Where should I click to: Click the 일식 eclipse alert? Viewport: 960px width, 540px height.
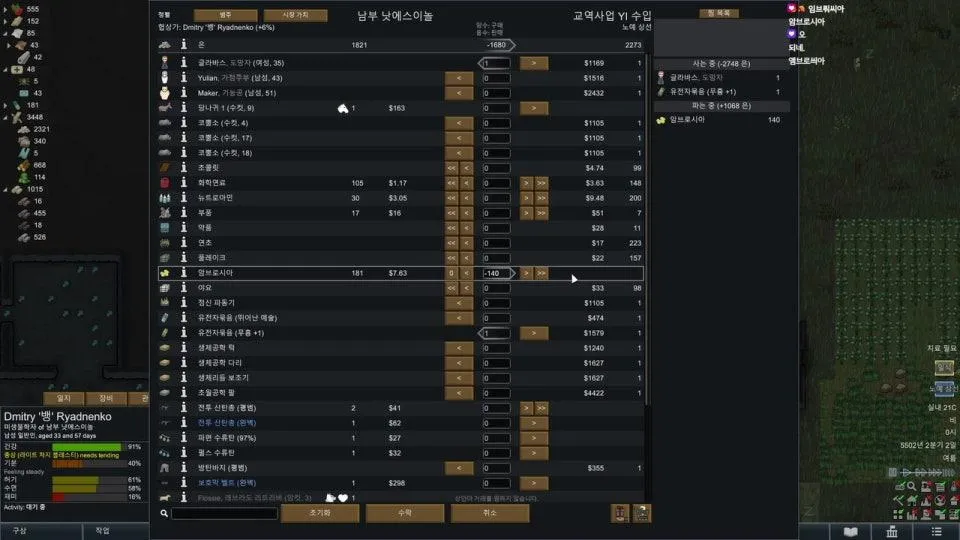(943, 367)
